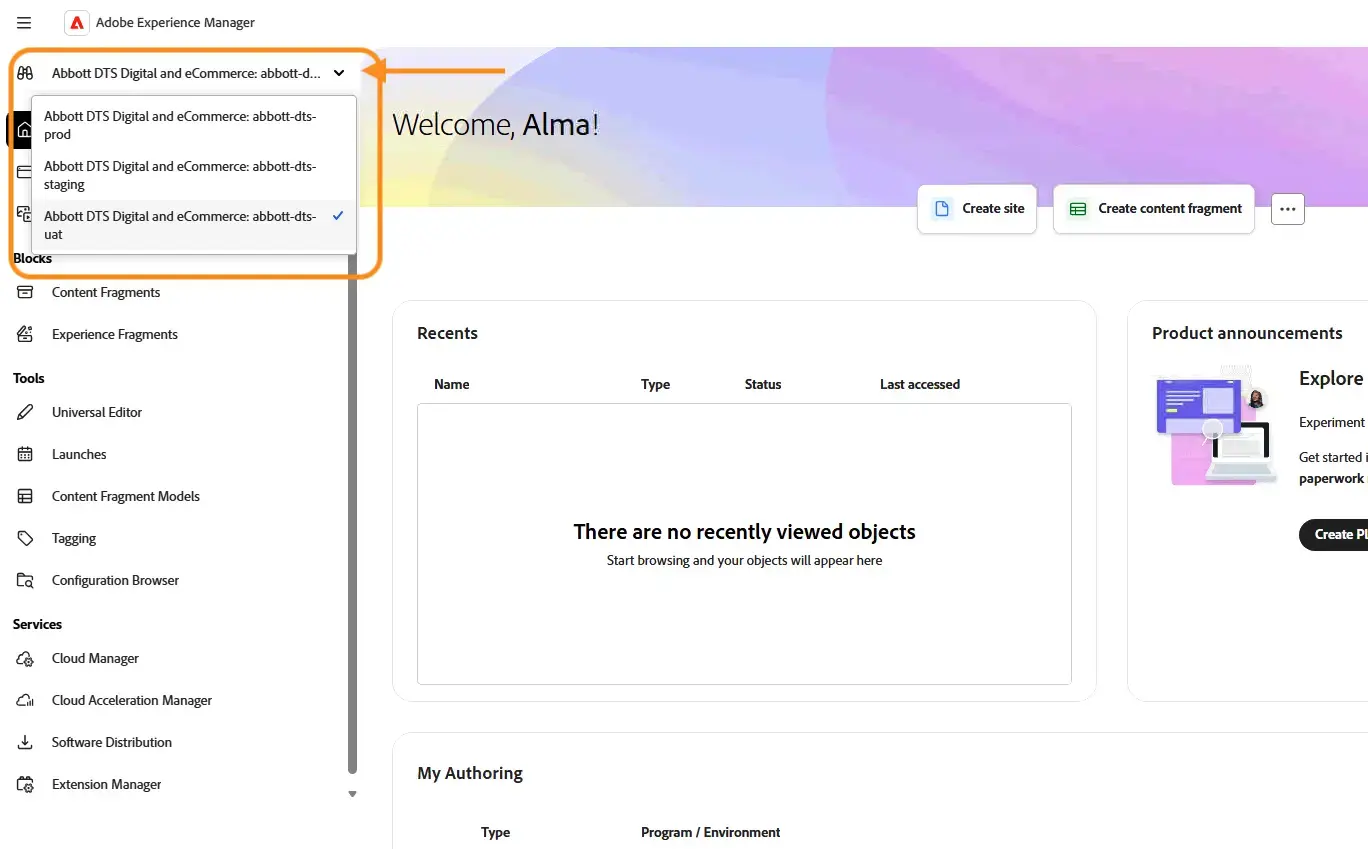This screenshot has height=849, width=1368.
Task: Open Experience Fragments in the sidebar
Action: click(114, 334)
